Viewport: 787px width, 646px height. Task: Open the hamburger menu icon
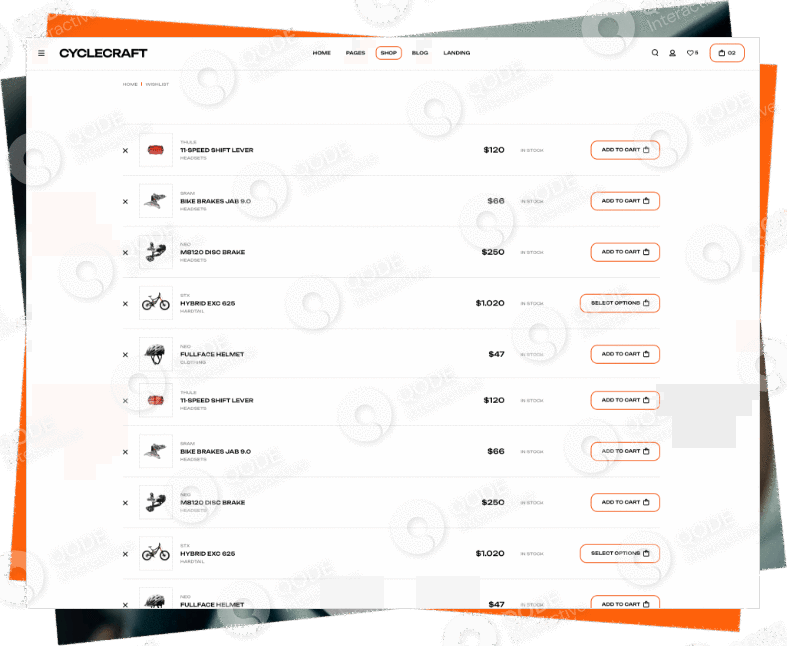(42, 53)
